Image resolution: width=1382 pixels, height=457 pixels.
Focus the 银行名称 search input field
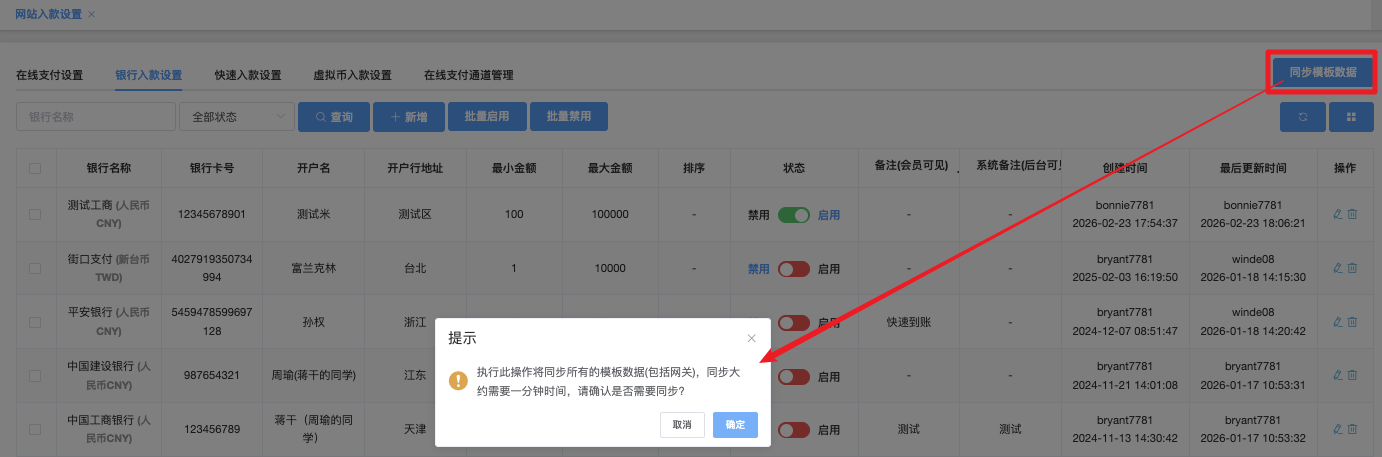click(x=95, y=117)
